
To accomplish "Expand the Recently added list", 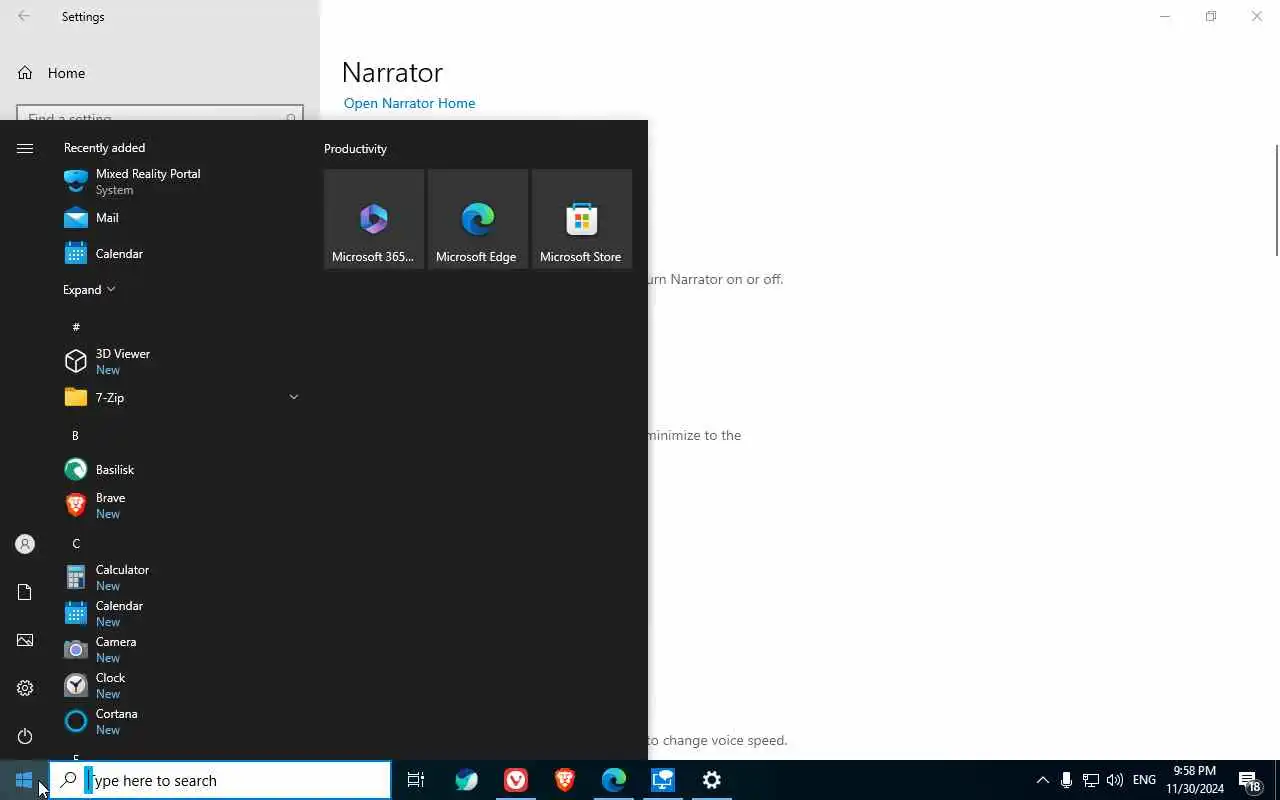I will click(x=89, y=289).
